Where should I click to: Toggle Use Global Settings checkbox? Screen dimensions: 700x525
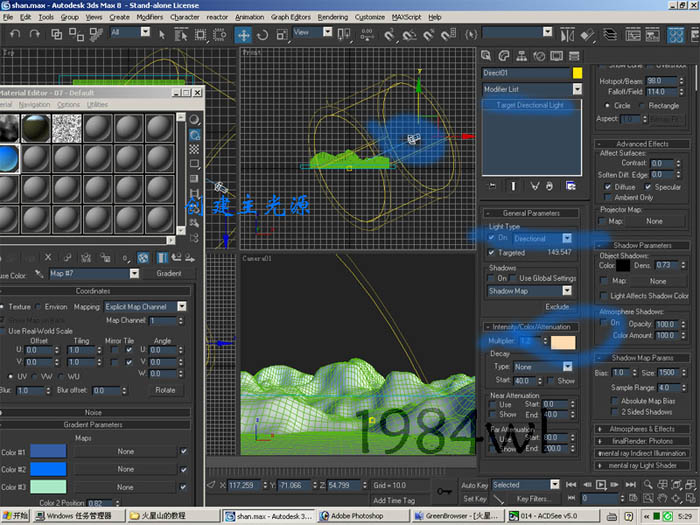pos(513,279)
